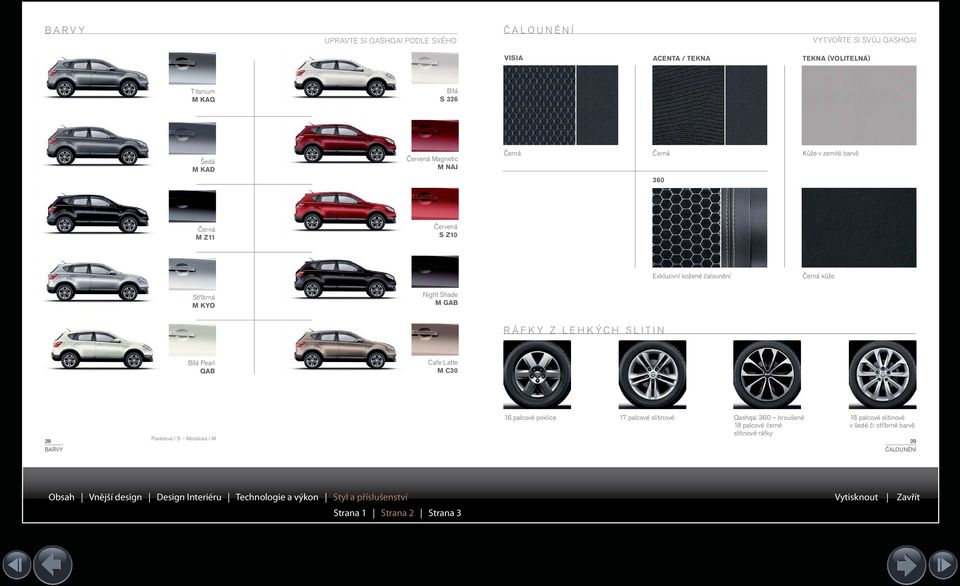Choose the VISIA Černá upholstery swatch
Viewport: 960px width, 586px height.
[560, 105]
